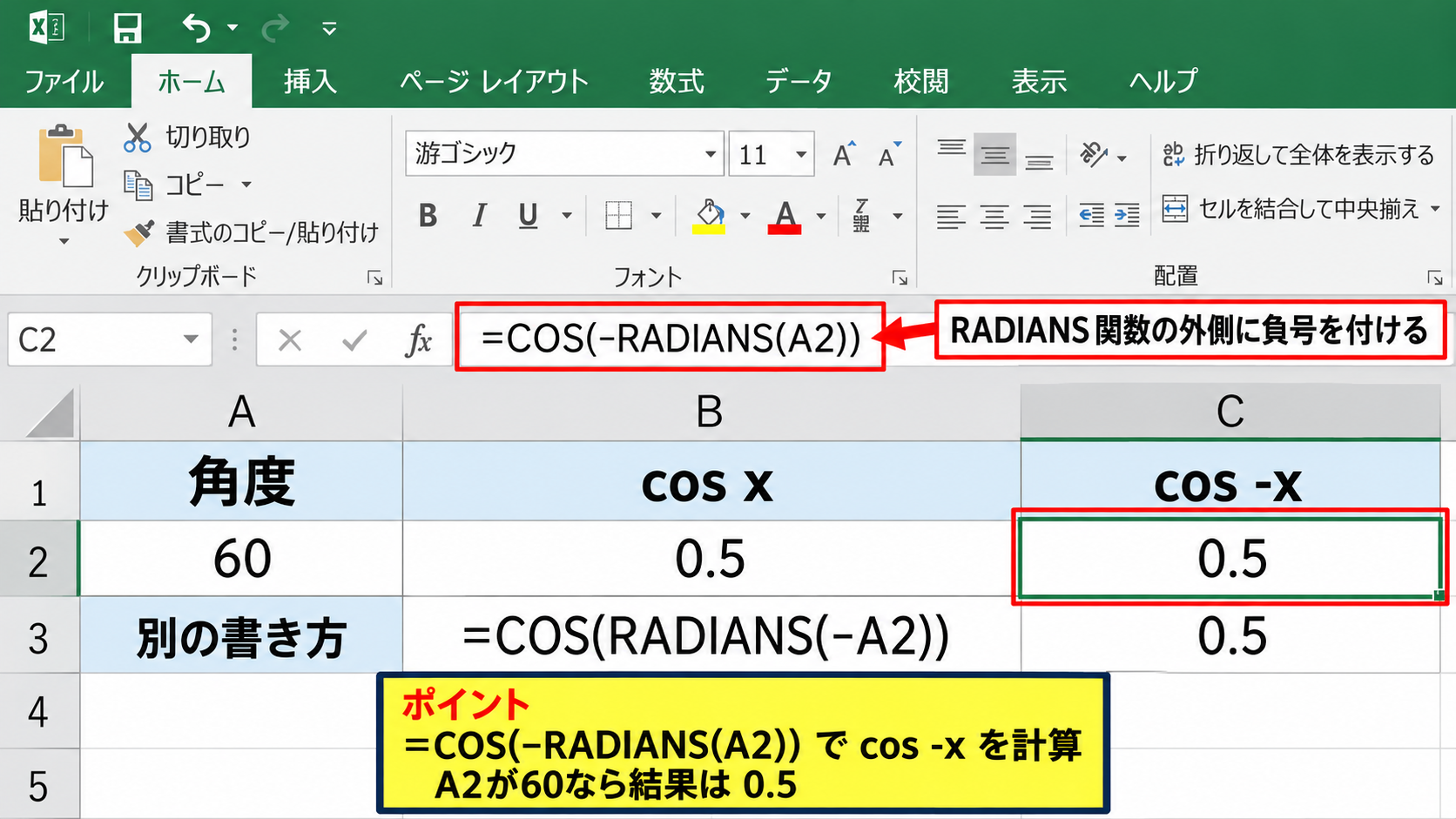Expand the orientation dropdown arrow
Screen dimensions: 1456x819
1122,158
